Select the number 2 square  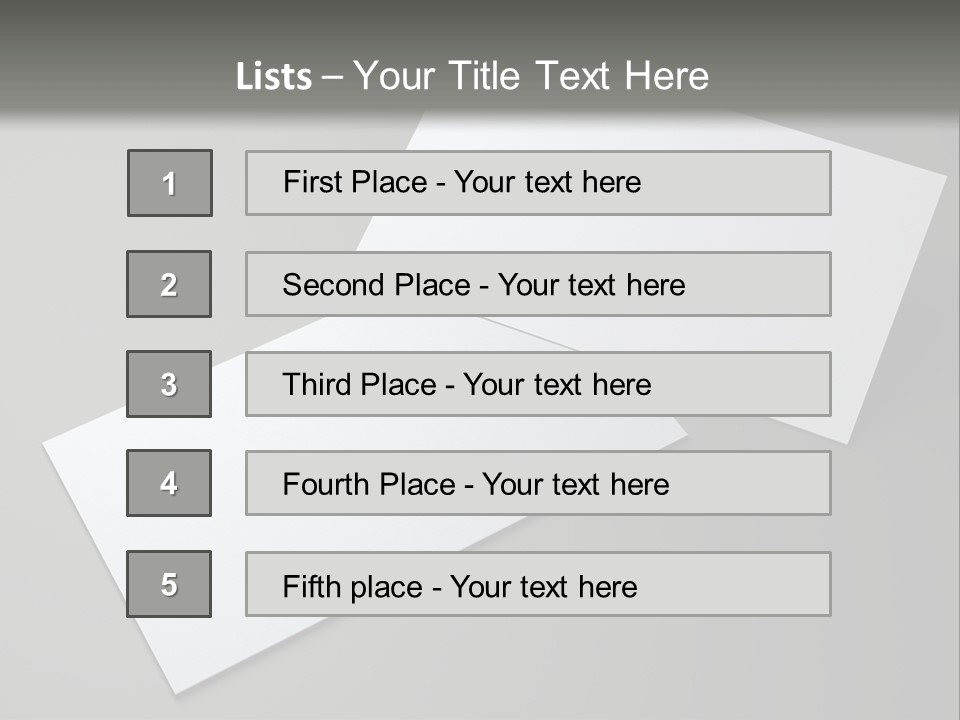(x=169, y=284)
